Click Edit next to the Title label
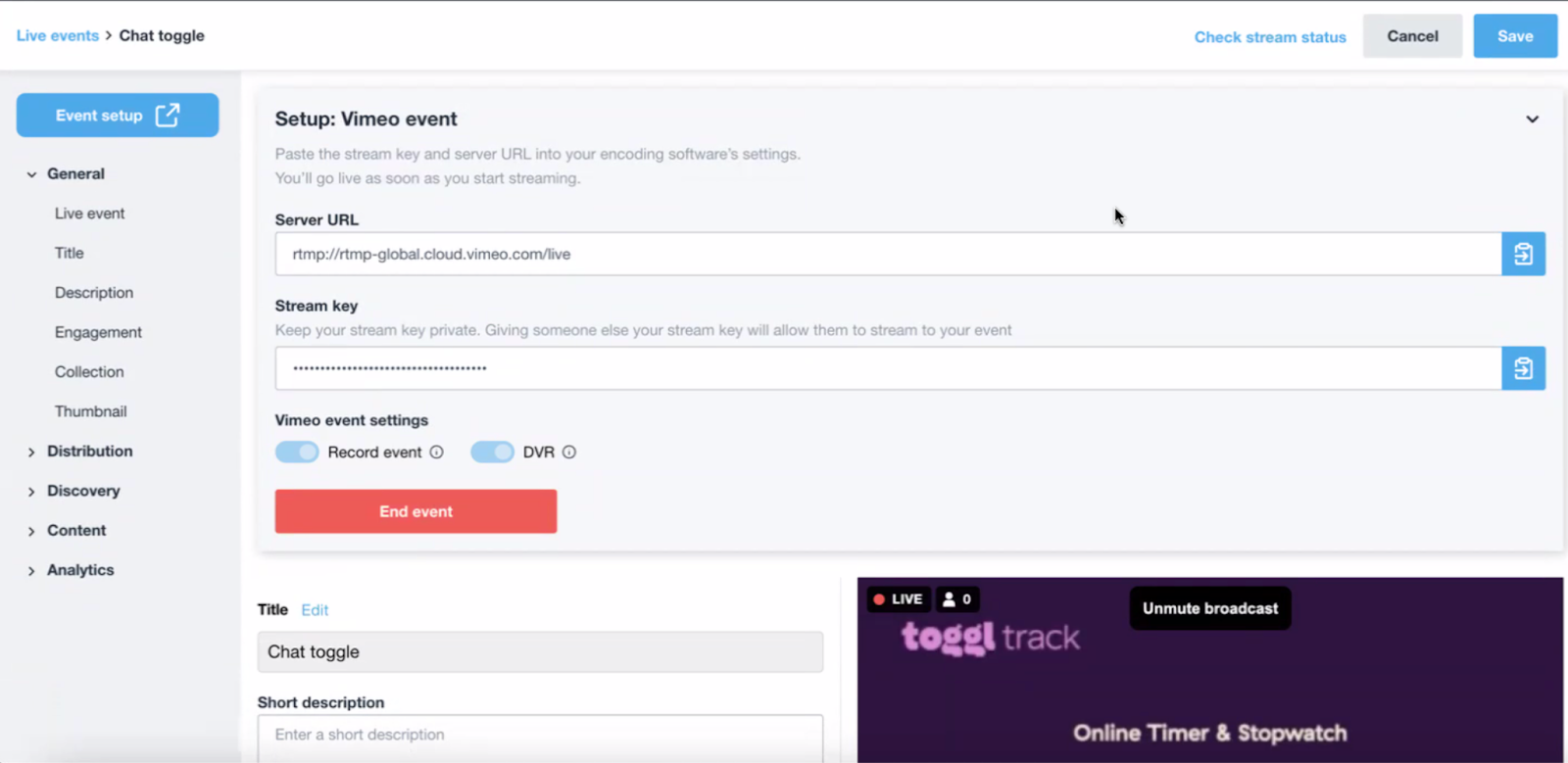This screenshot has height=763, width=1568. pyautogui.click(x=315, y=610)
